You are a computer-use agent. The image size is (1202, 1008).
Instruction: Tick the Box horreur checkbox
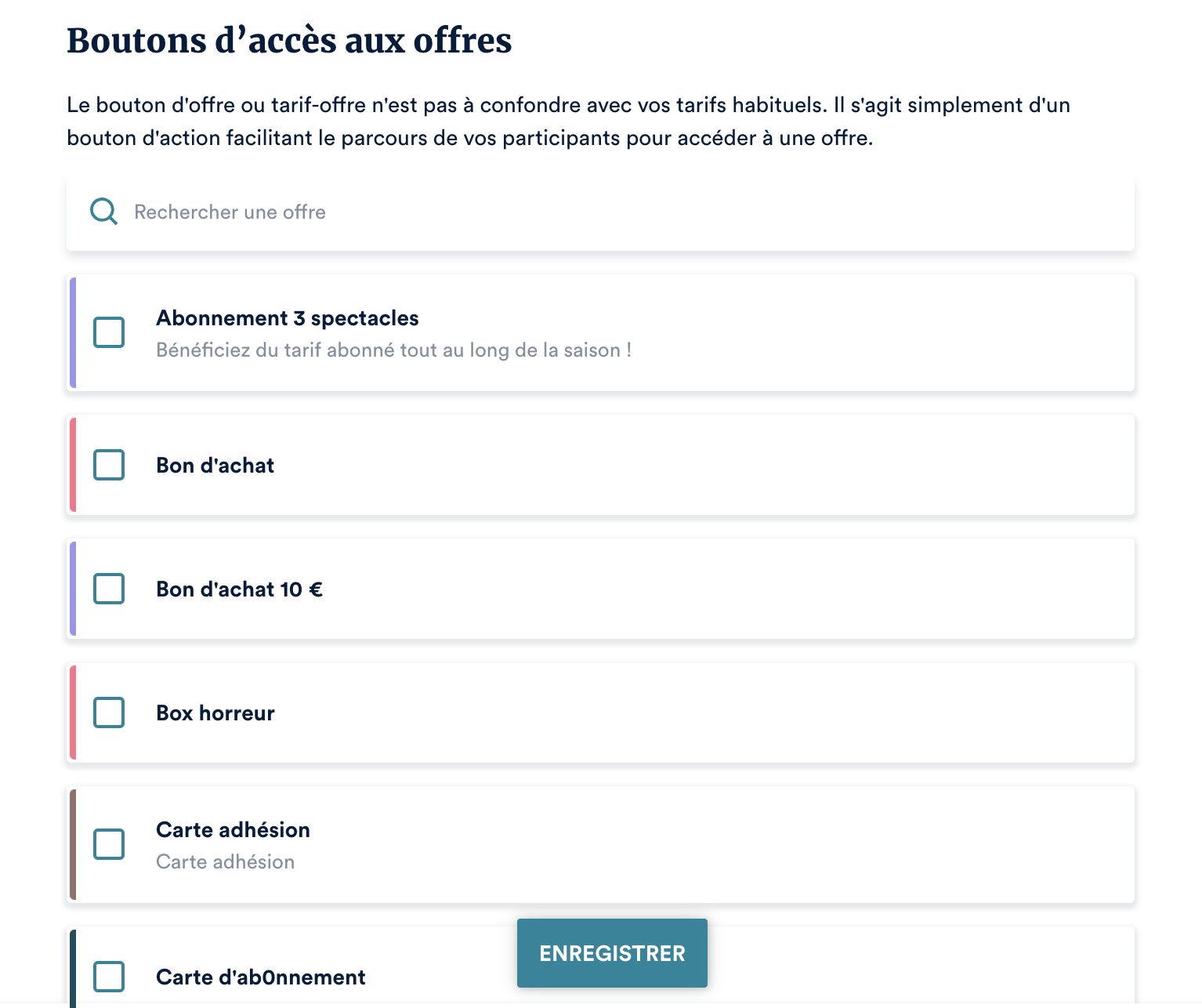coord(109,712)
